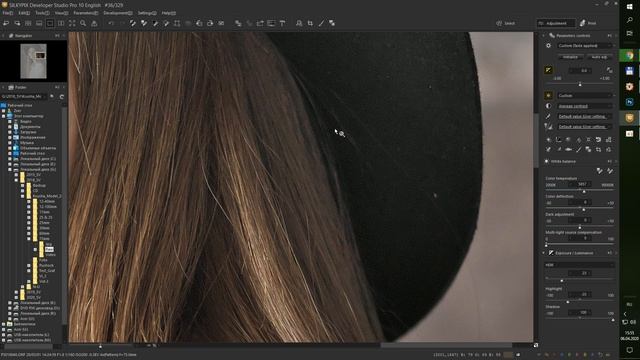Viewport: 640px width, 360px height.
Task: Open the File menu
Action: 8,13
